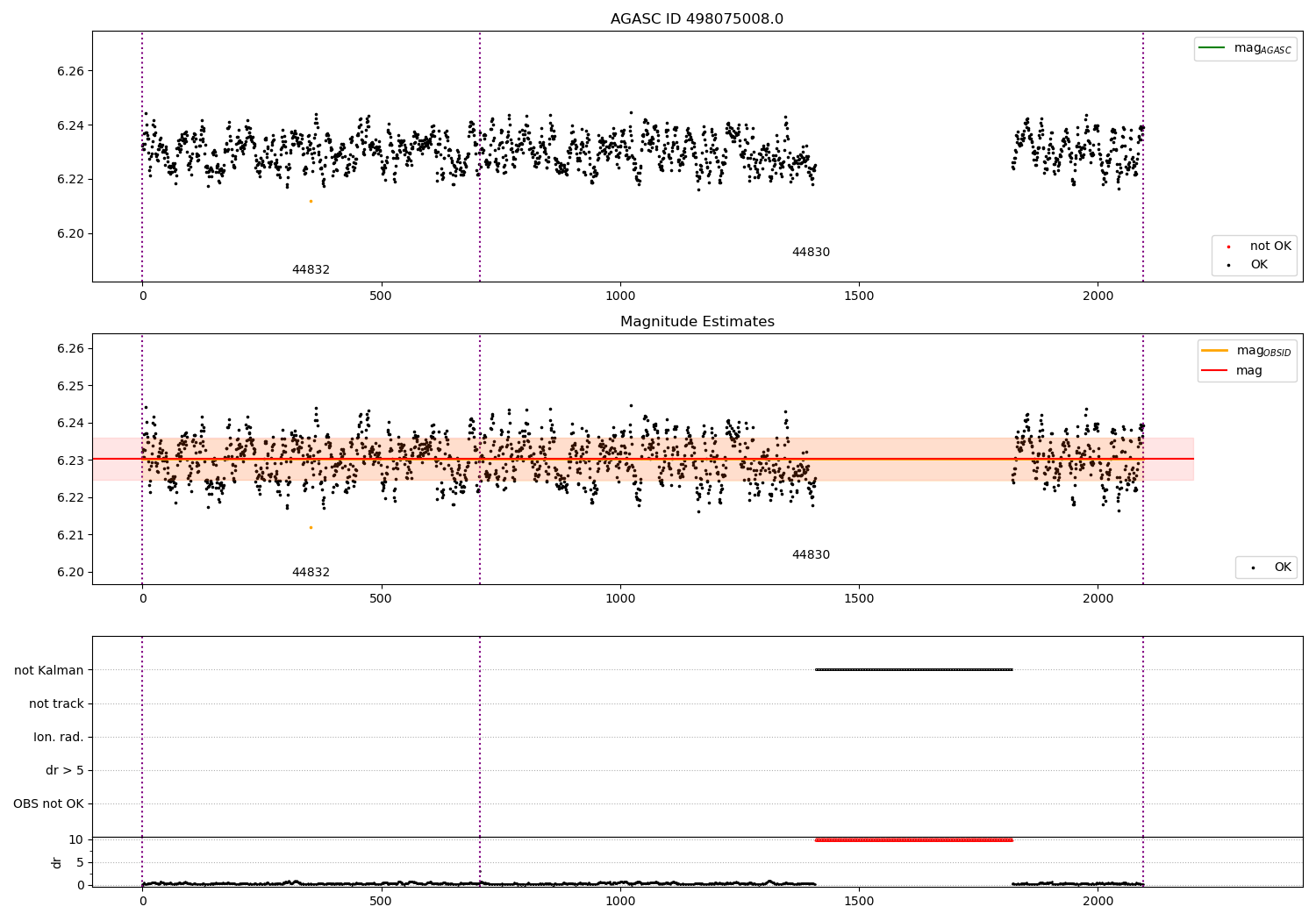Click the 'not Kalman' axis label
The width and height of the screenshot is (1316, 921).
pyautogui.click(x=49, y=670)
